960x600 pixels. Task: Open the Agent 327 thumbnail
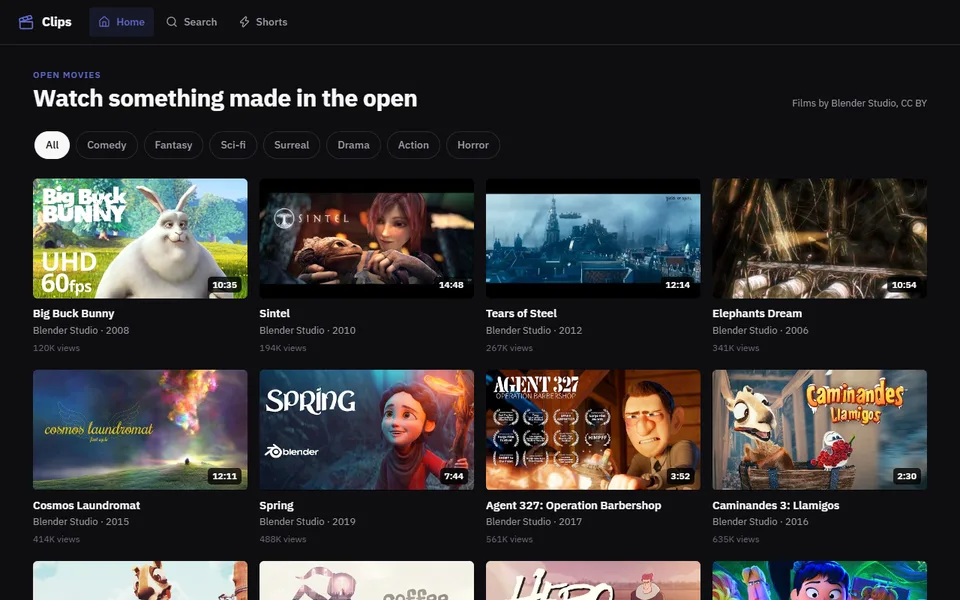[x=593, y=430]
